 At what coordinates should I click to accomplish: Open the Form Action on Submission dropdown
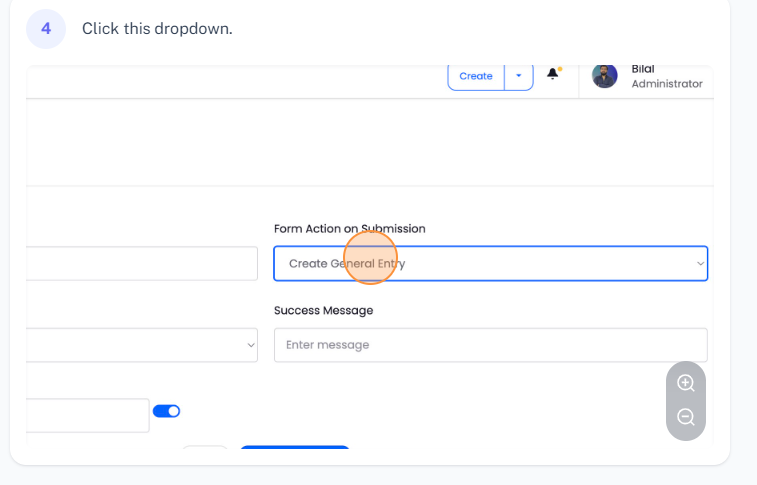click(490, 264)
